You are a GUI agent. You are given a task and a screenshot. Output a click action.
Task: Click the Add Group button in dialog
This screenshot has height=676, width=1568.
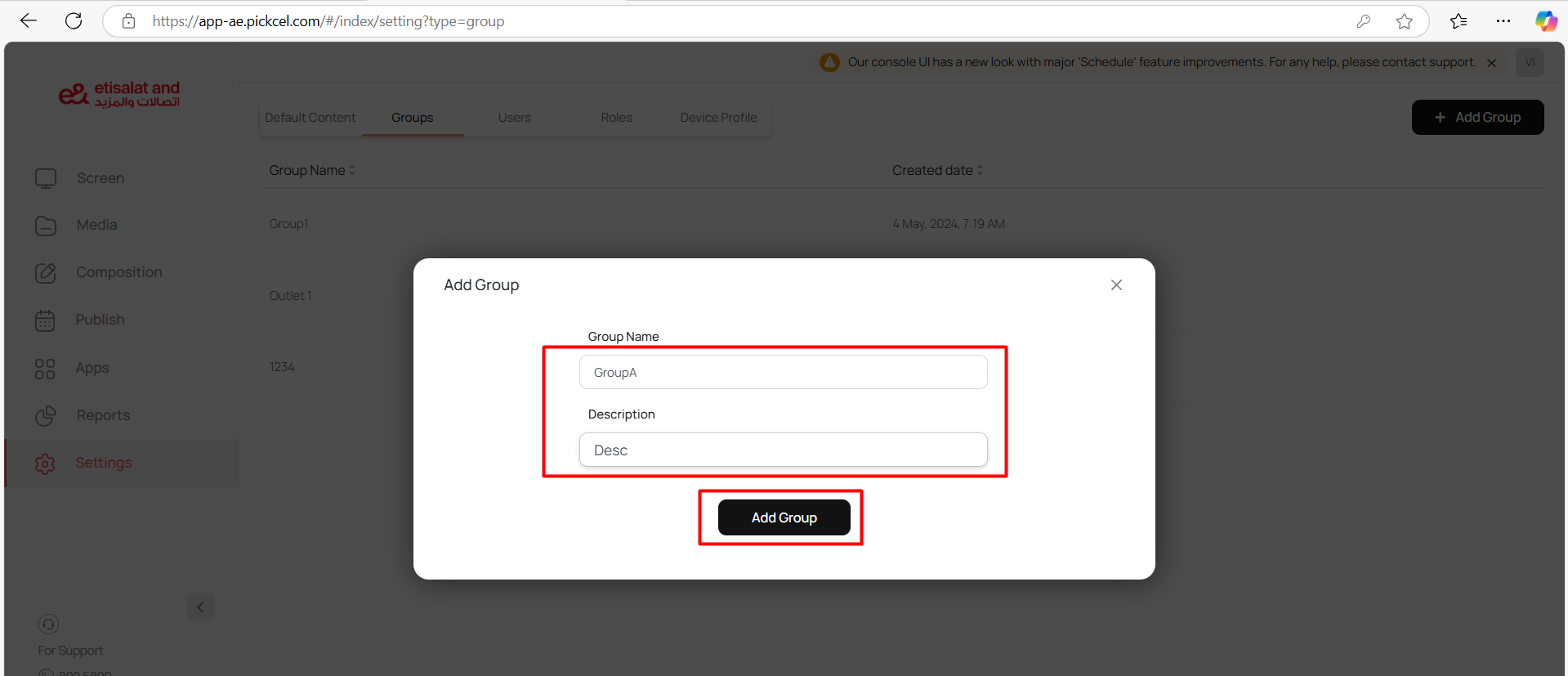pos(784,517)
